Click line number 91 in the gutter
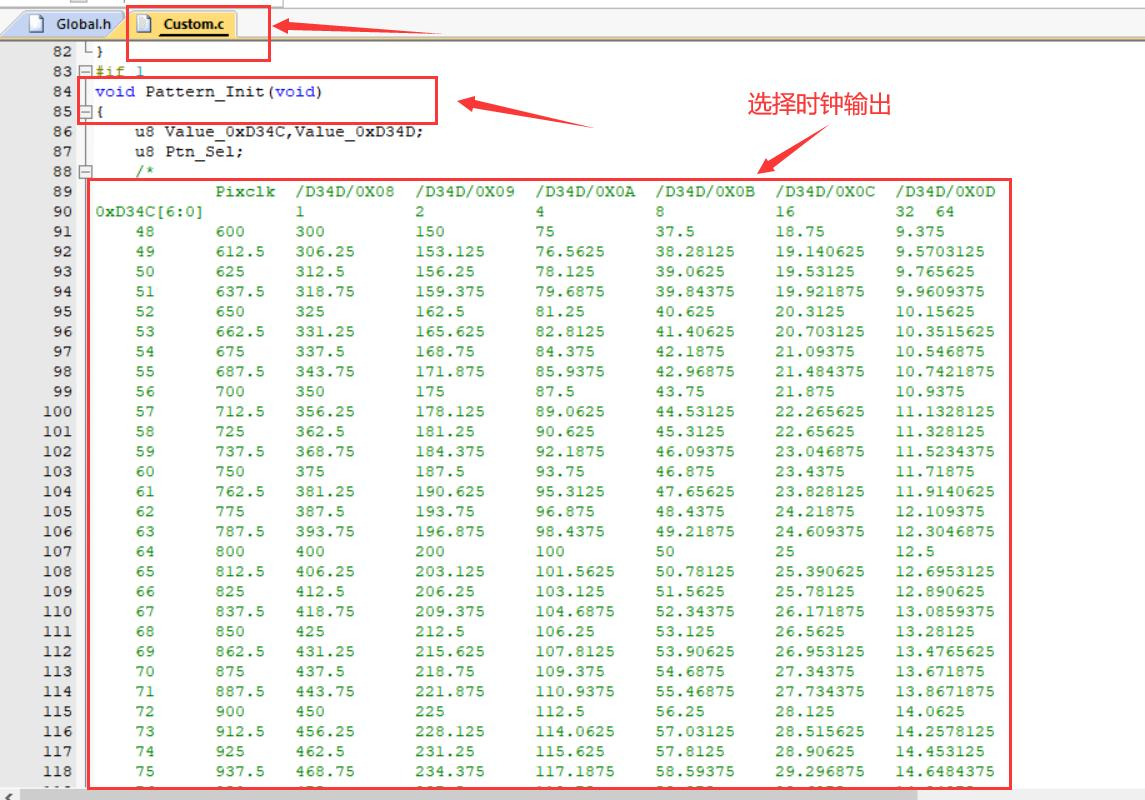Viewport: 1145px width, 800px height. point(62,232)
